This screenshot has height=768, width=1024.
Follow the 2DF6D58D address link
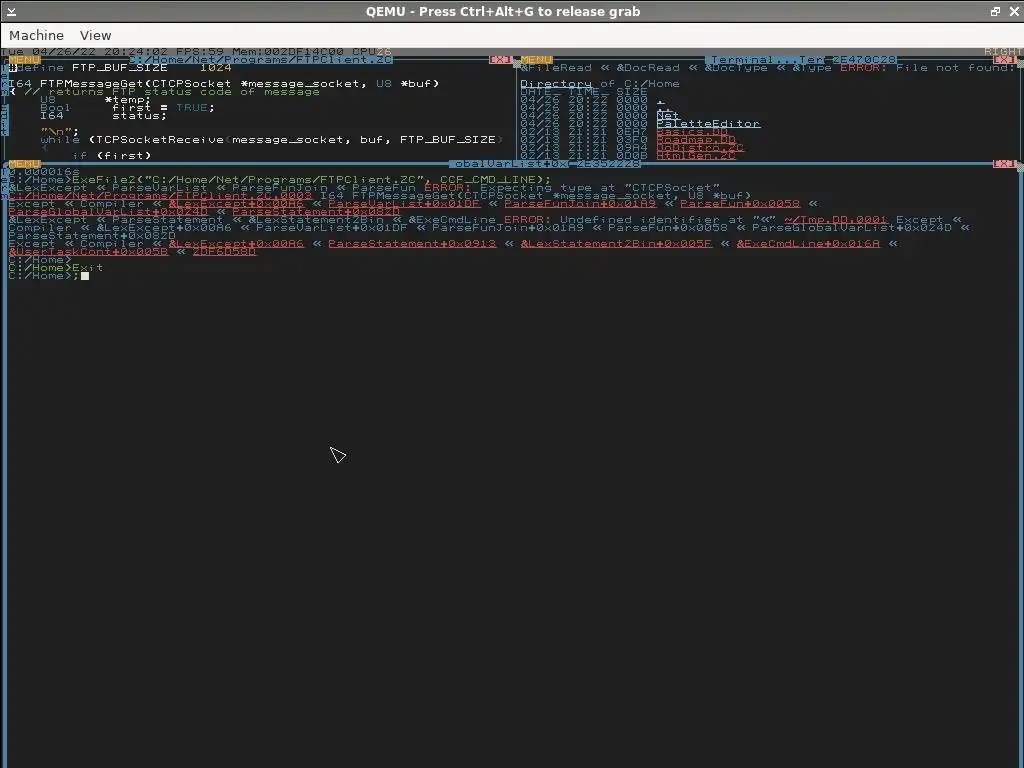coord(224,251)
